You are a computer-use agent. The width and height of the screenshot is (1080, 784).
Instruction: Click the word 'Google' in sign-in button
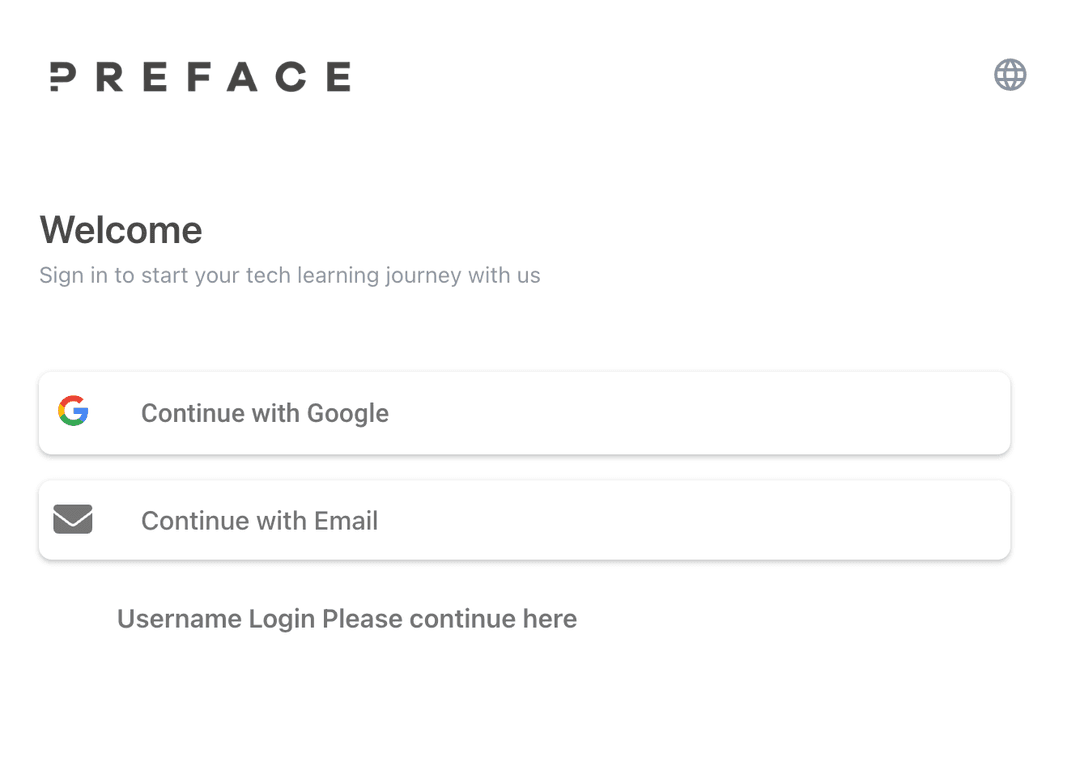pos(348,413)
